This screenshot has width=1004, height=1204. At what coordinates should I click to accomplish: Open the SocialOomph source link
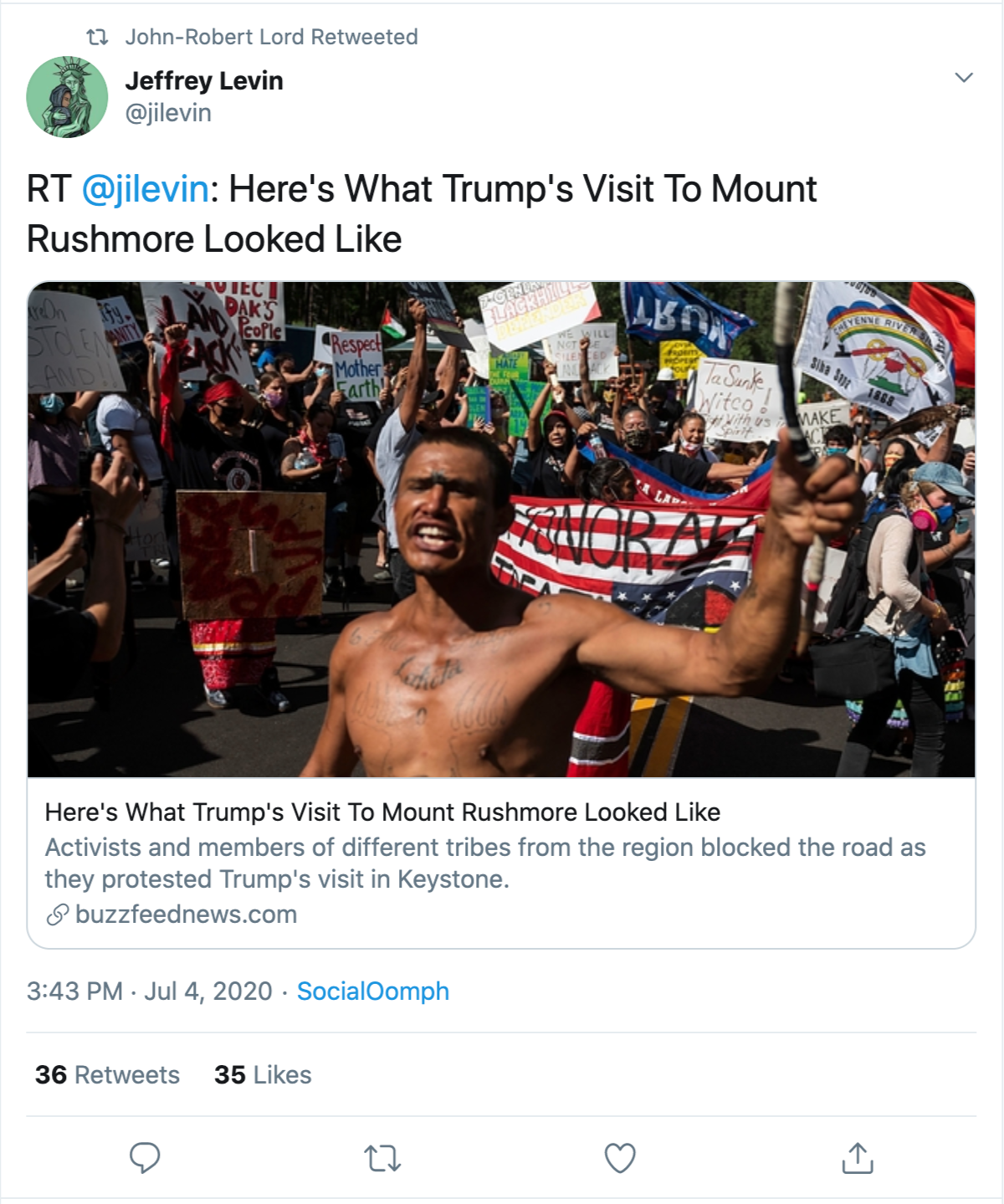tap(373, 991)
